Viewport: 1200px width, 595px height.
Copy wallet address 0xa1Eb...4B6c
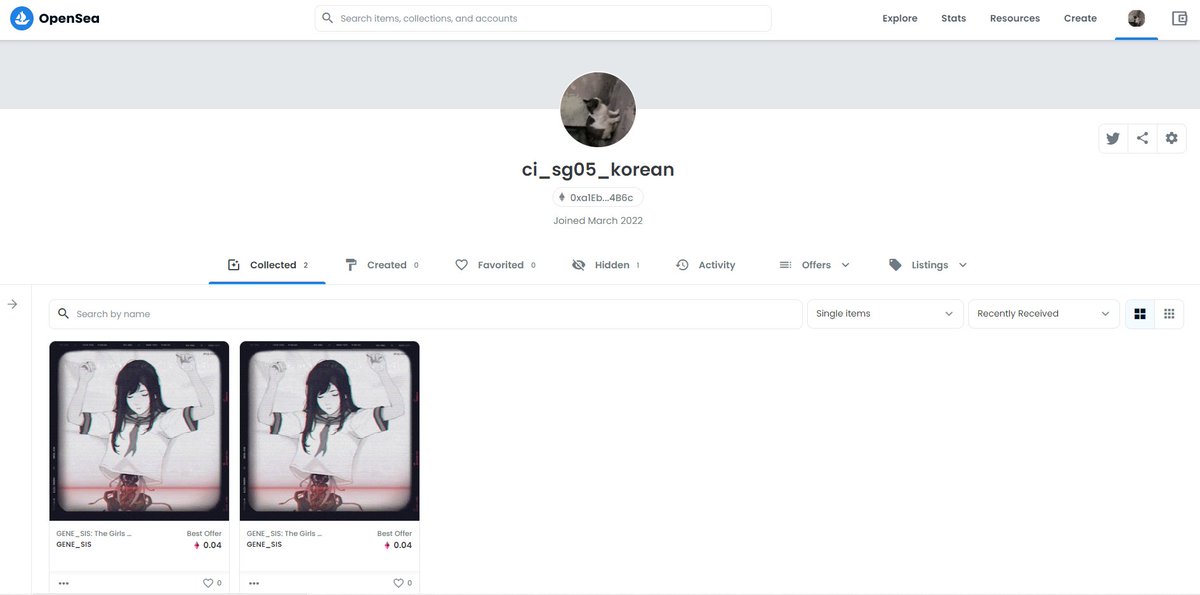598,198
